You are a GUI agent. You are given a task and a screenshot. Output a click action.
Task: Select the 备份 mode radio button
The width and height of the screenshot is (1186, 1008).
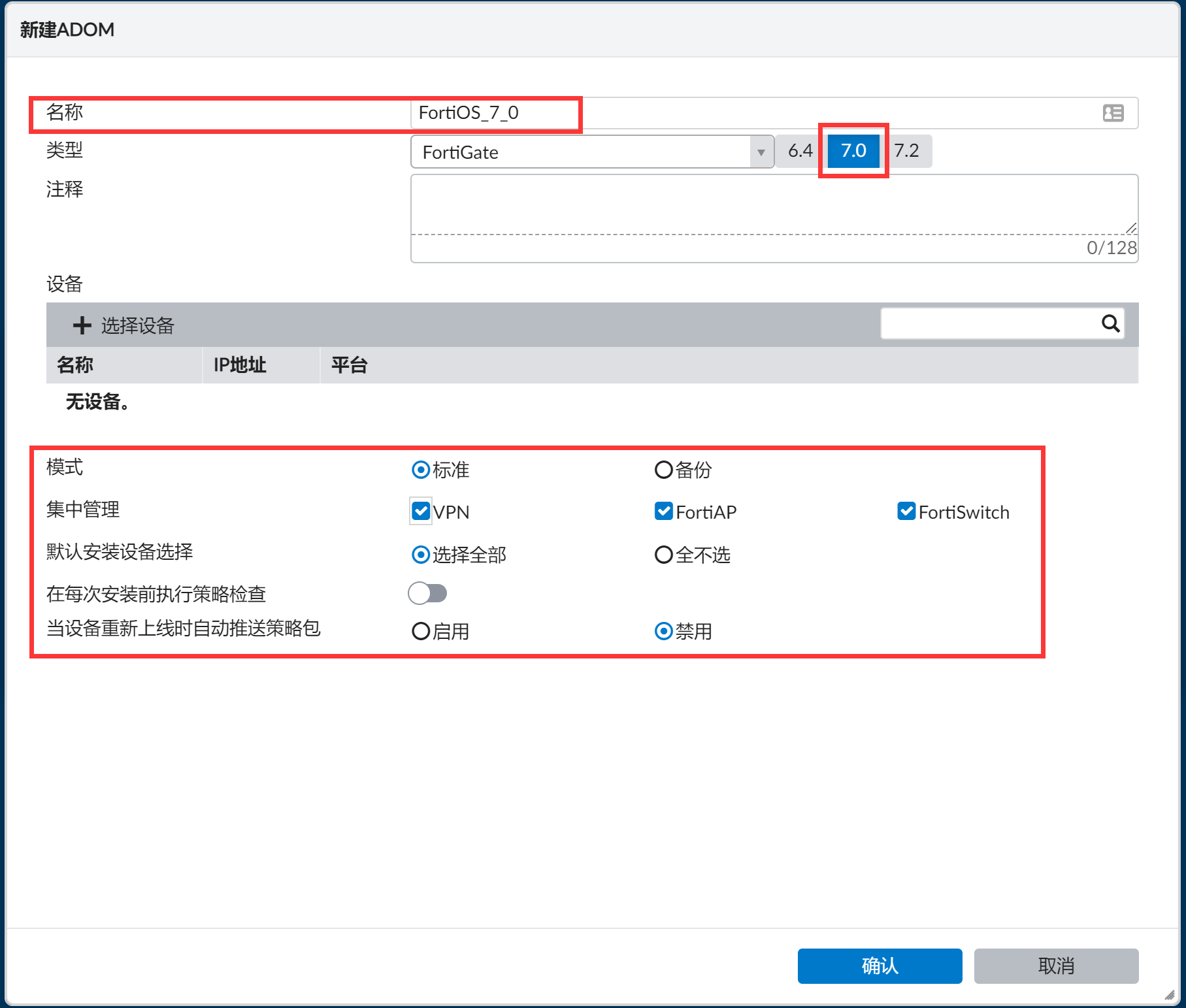click(664, 470)
